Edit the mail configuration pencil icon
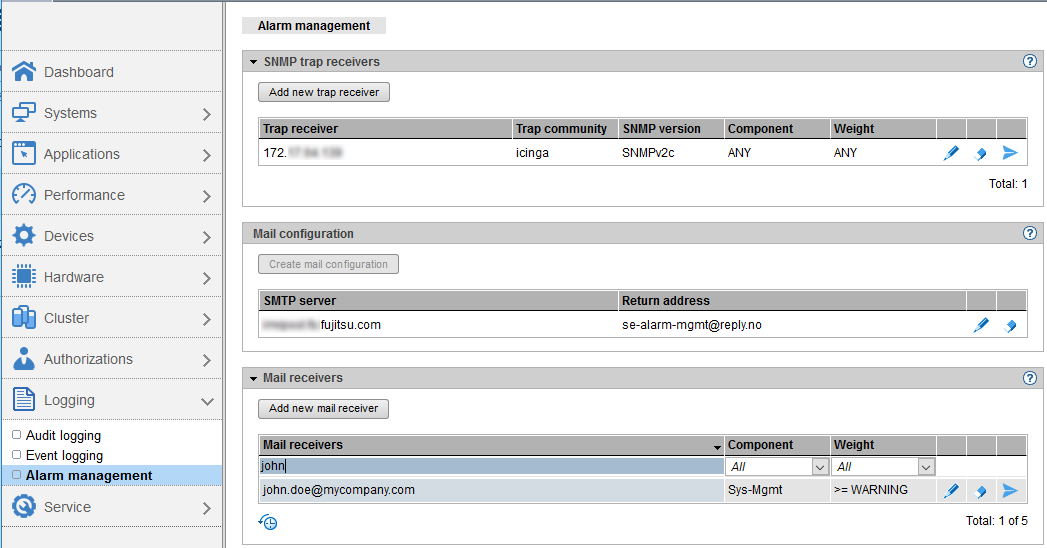 point(981,325)
